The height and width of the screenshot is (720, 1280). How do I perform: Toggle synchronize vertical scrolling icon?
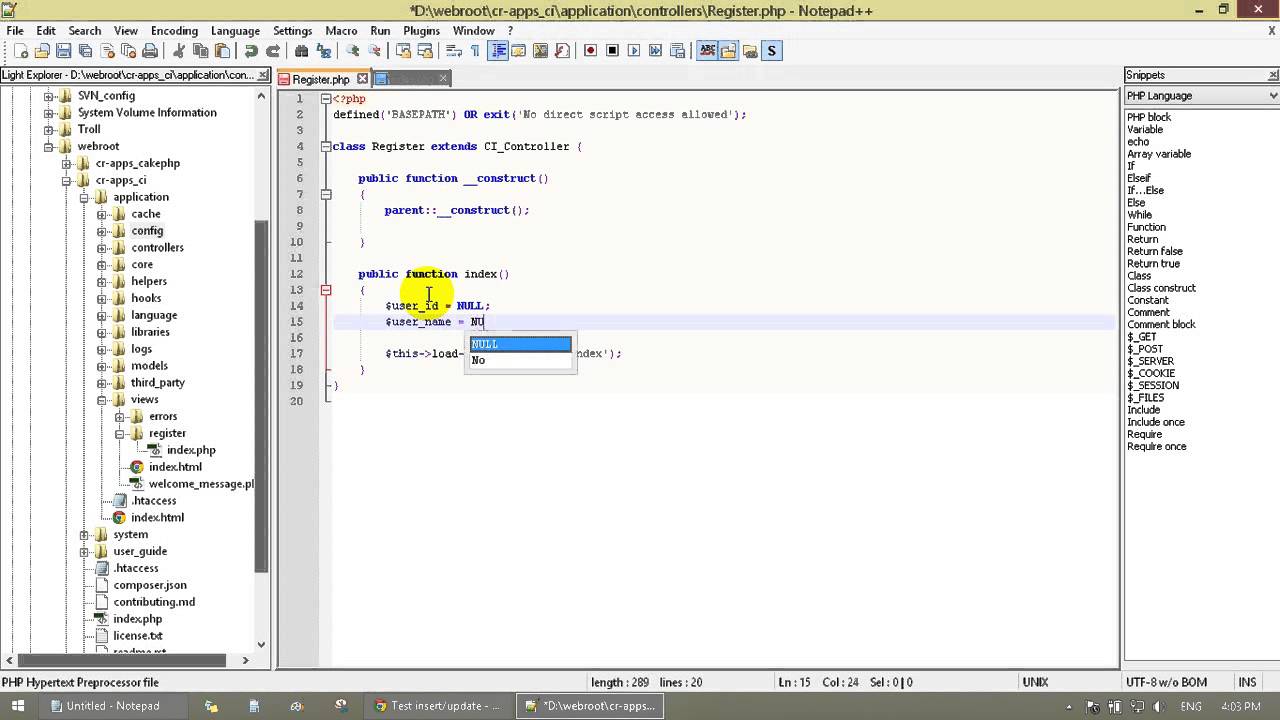click(403, 51)
